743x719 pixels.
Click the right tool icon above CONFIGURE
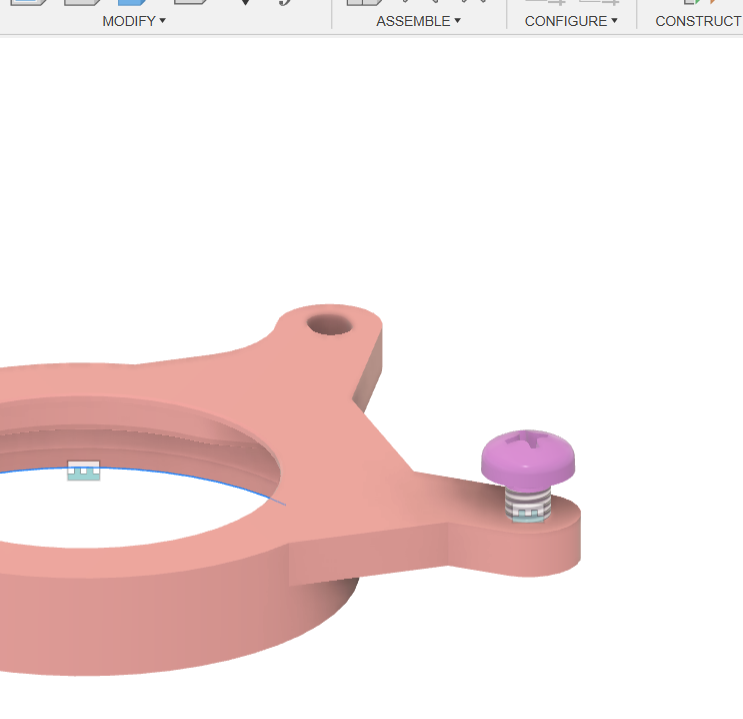(x=599, y=3)
